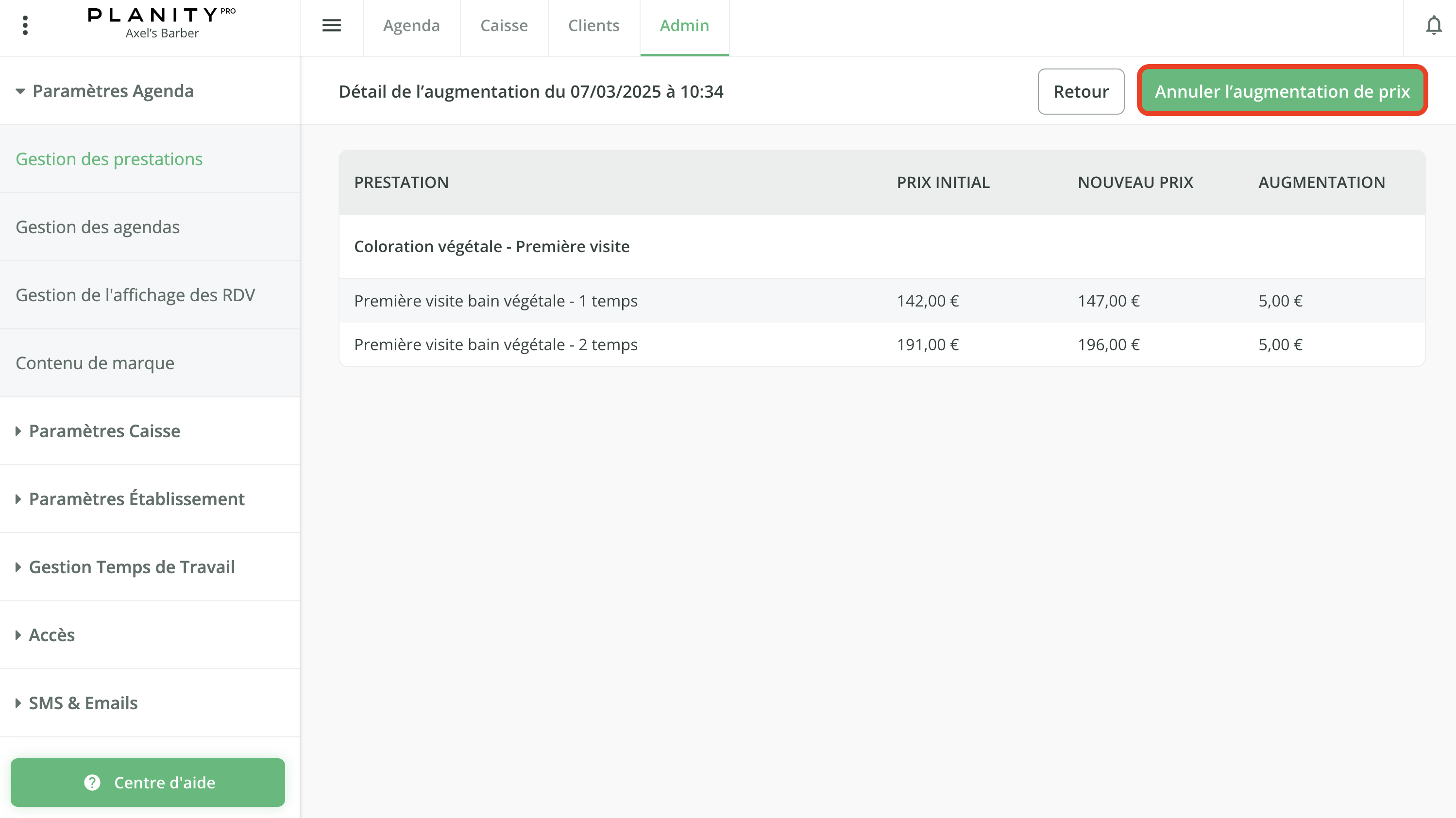Expand the SMS & Emails section

pos(83,703)
